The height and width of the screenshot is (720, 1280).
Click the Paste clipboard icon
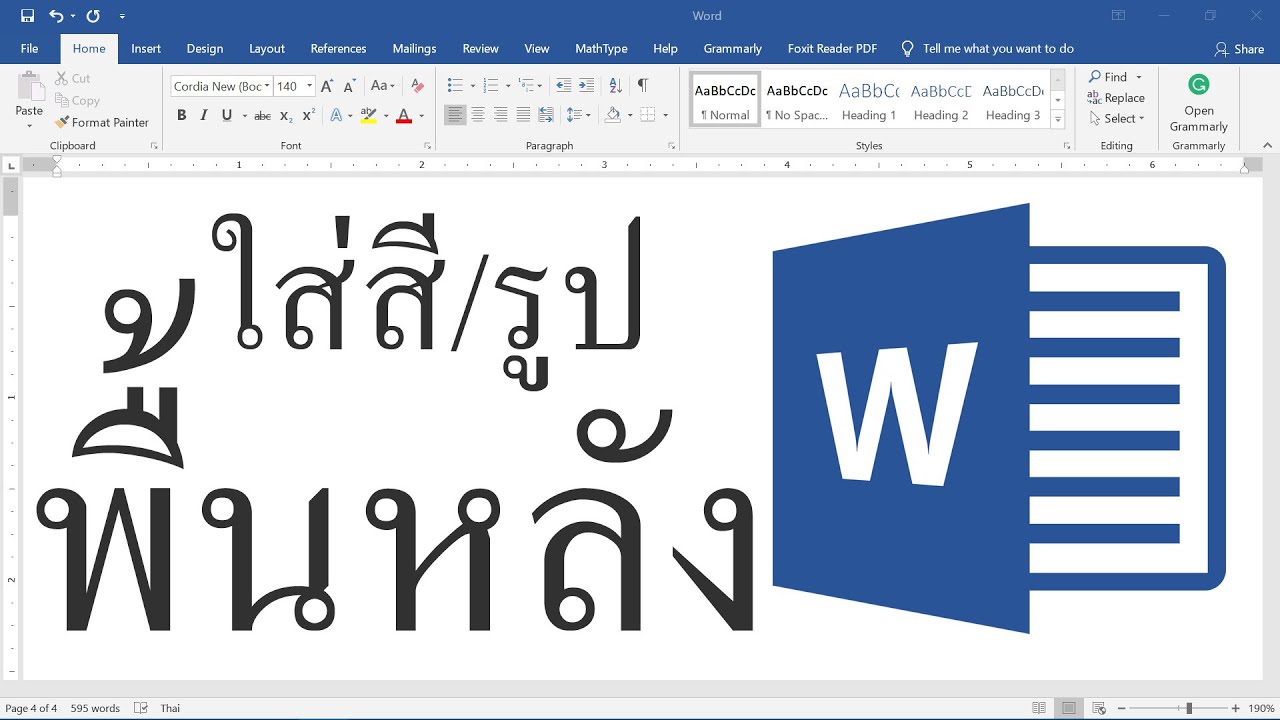coord(29,87)
